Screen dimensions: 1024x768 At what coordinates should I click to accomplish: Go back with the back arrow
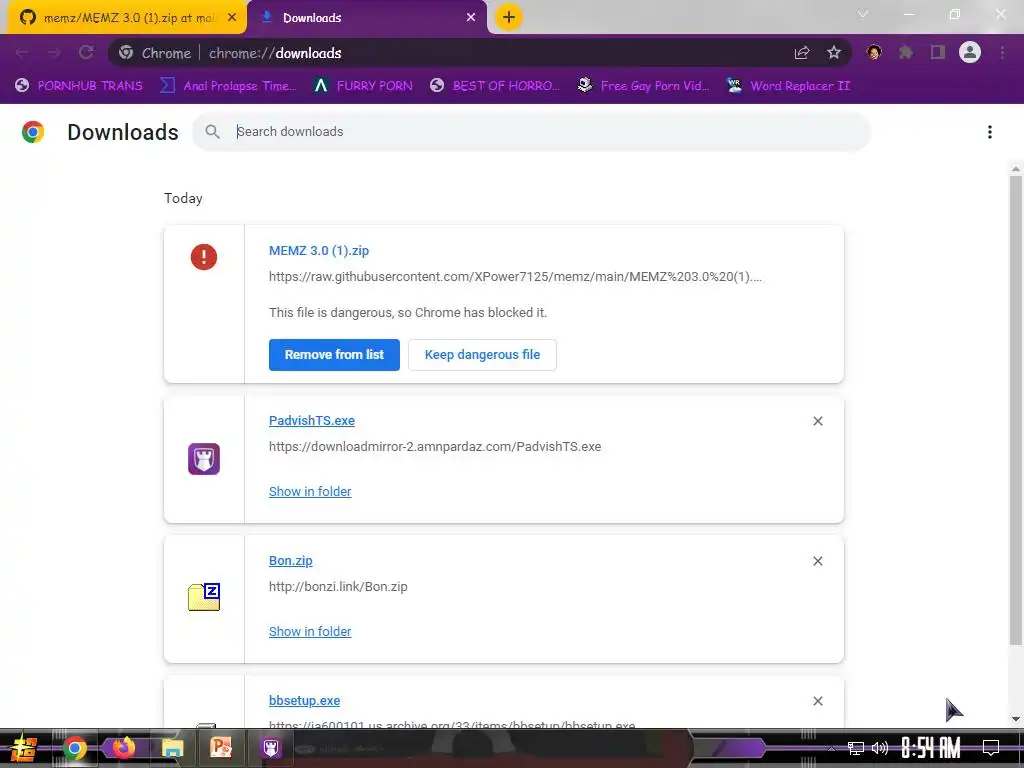coord(22,53)
